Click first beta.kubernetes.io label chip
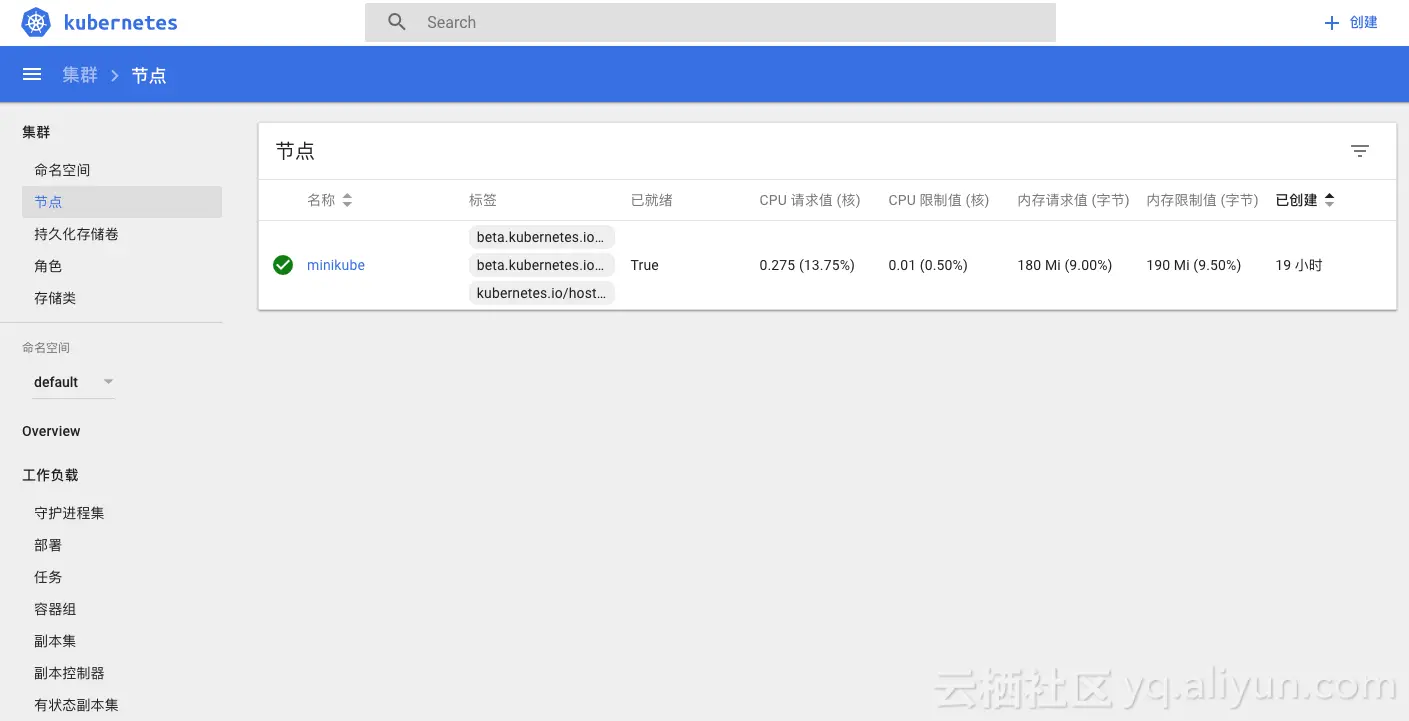This screenshot has height=721, width=1409. click(x=542, y=237)
